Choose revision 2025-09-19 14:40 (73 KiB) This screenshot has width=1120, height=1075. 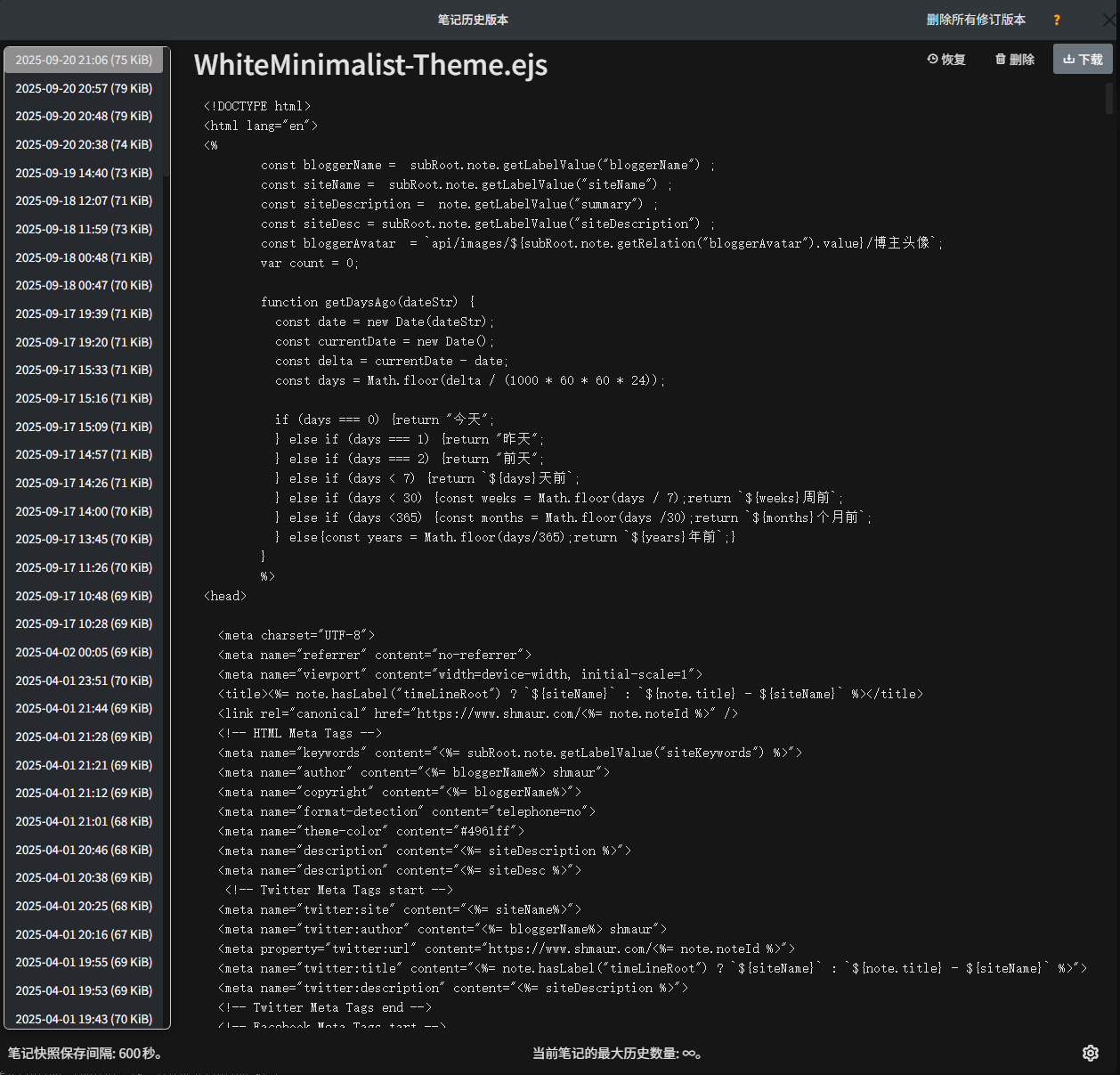coord(84,173)
